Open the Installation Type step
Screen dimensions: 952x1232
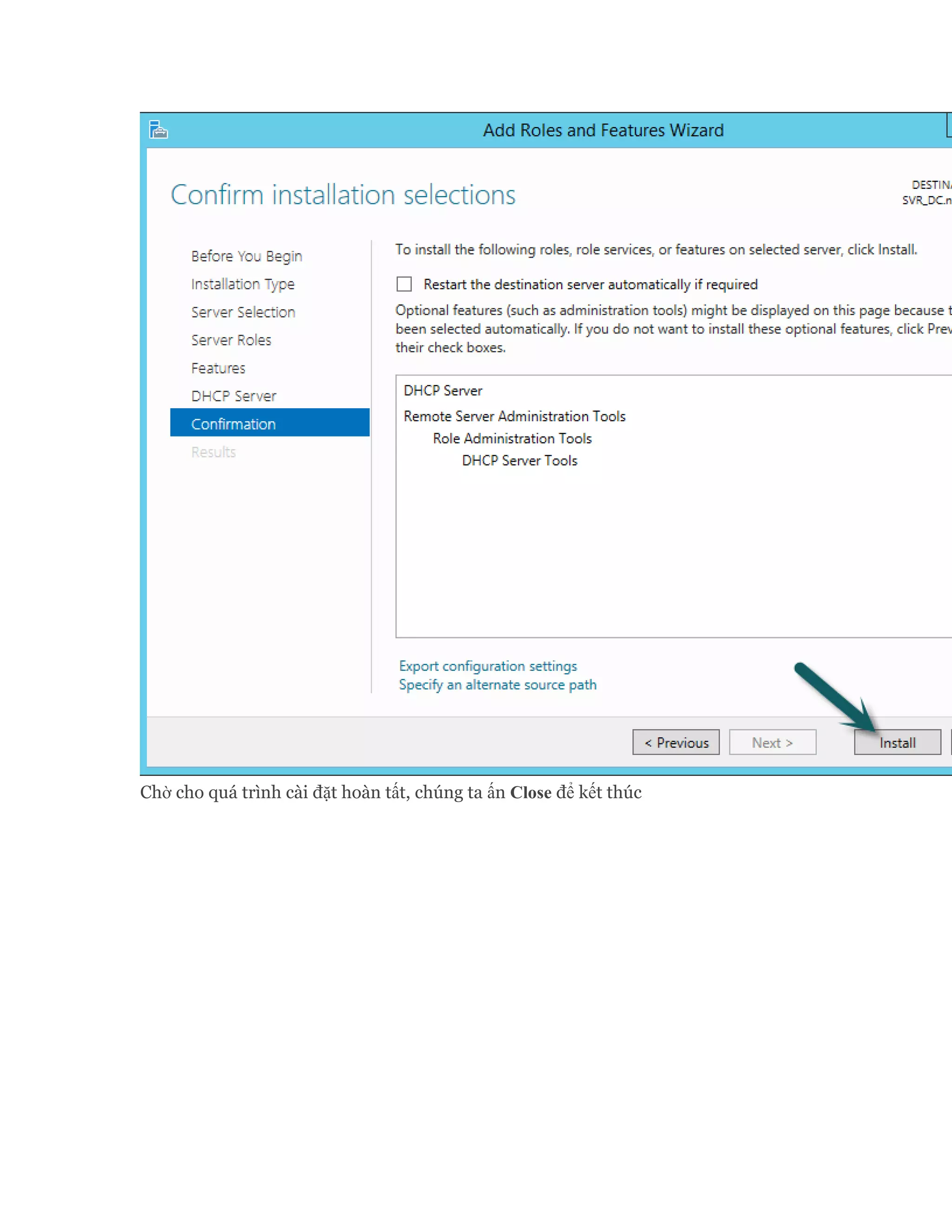[243, 285]
